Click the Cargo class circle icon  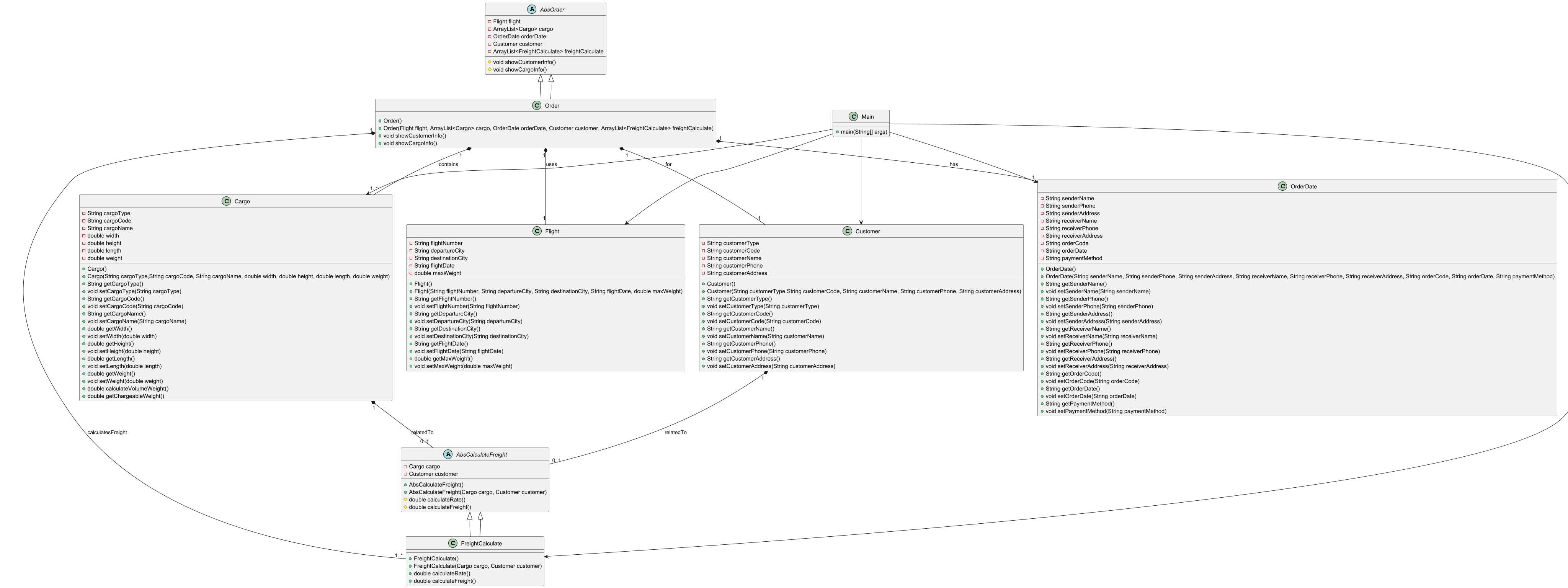(x=227, y=201)
